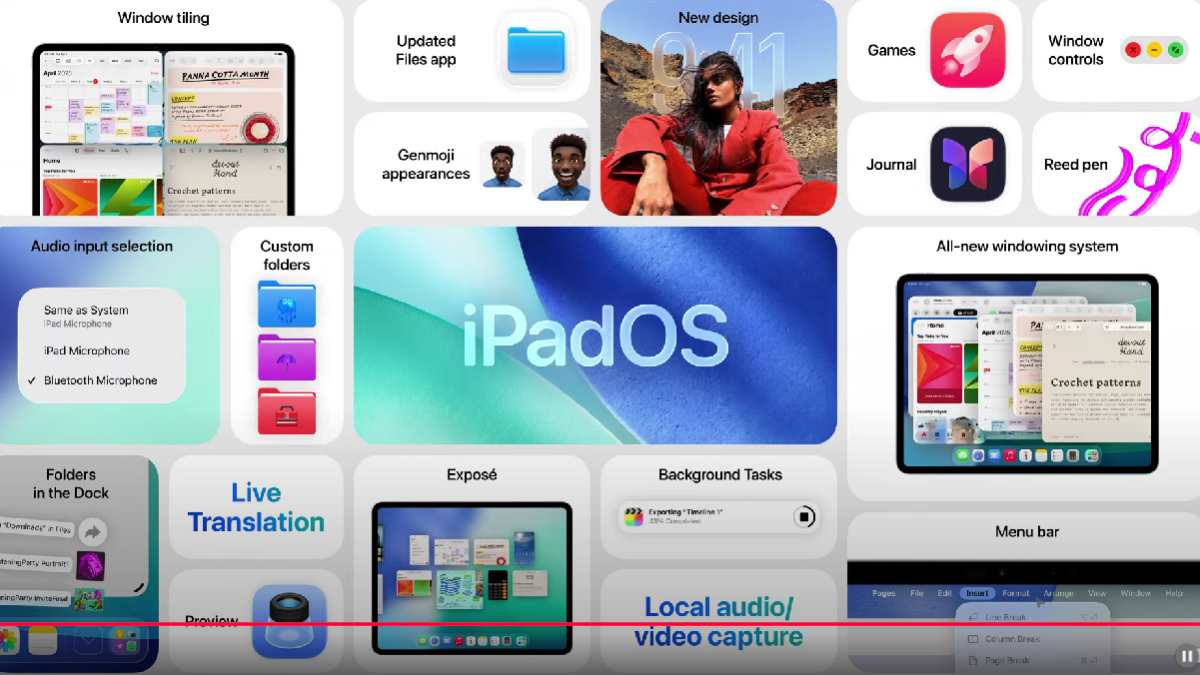Select the purple umbrella custom folder
This screenshot has width=1200, height=675.
(287, 357)
